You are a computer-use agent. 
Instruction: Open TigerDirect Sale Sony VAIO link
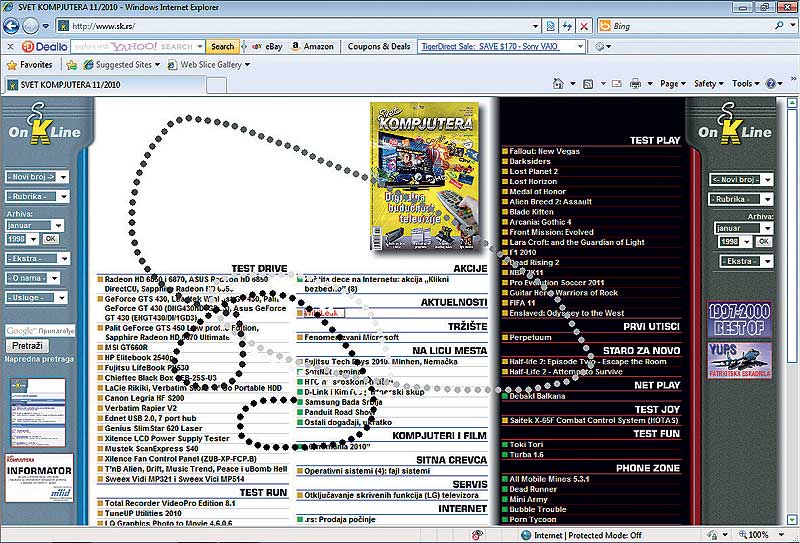[490, 46]
